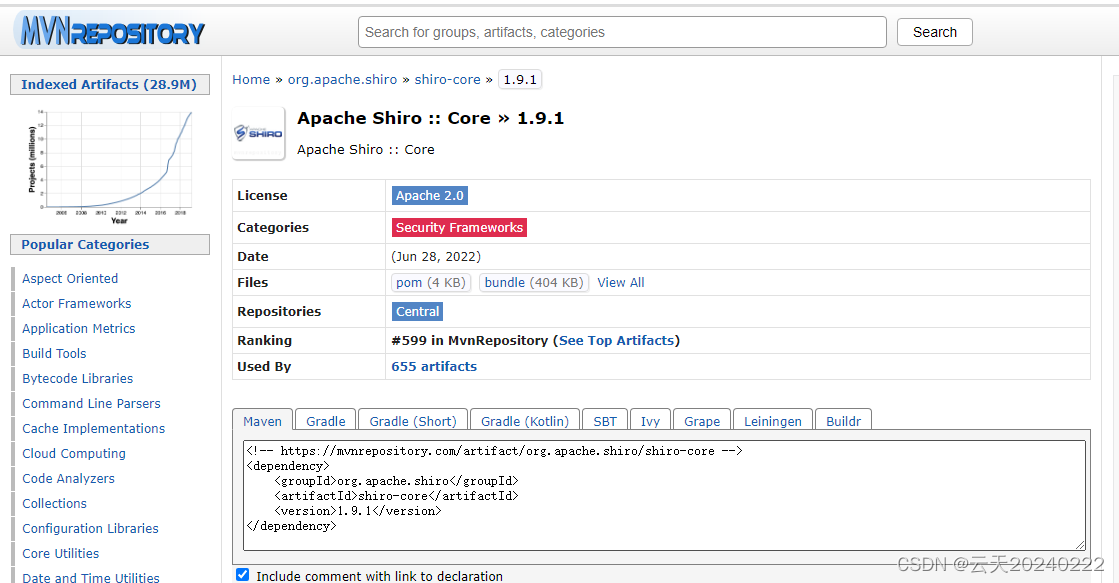The image size is (1119, 583).
Task: Go to Home breadcrumb link
Action: (251, 80)
